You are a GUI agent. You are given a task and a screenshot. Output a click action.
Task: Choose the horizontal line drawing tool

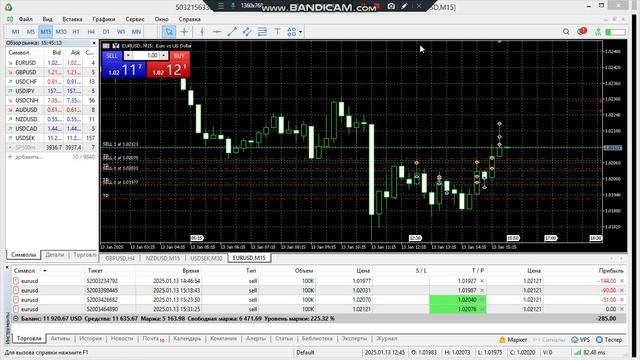(217, 31)
